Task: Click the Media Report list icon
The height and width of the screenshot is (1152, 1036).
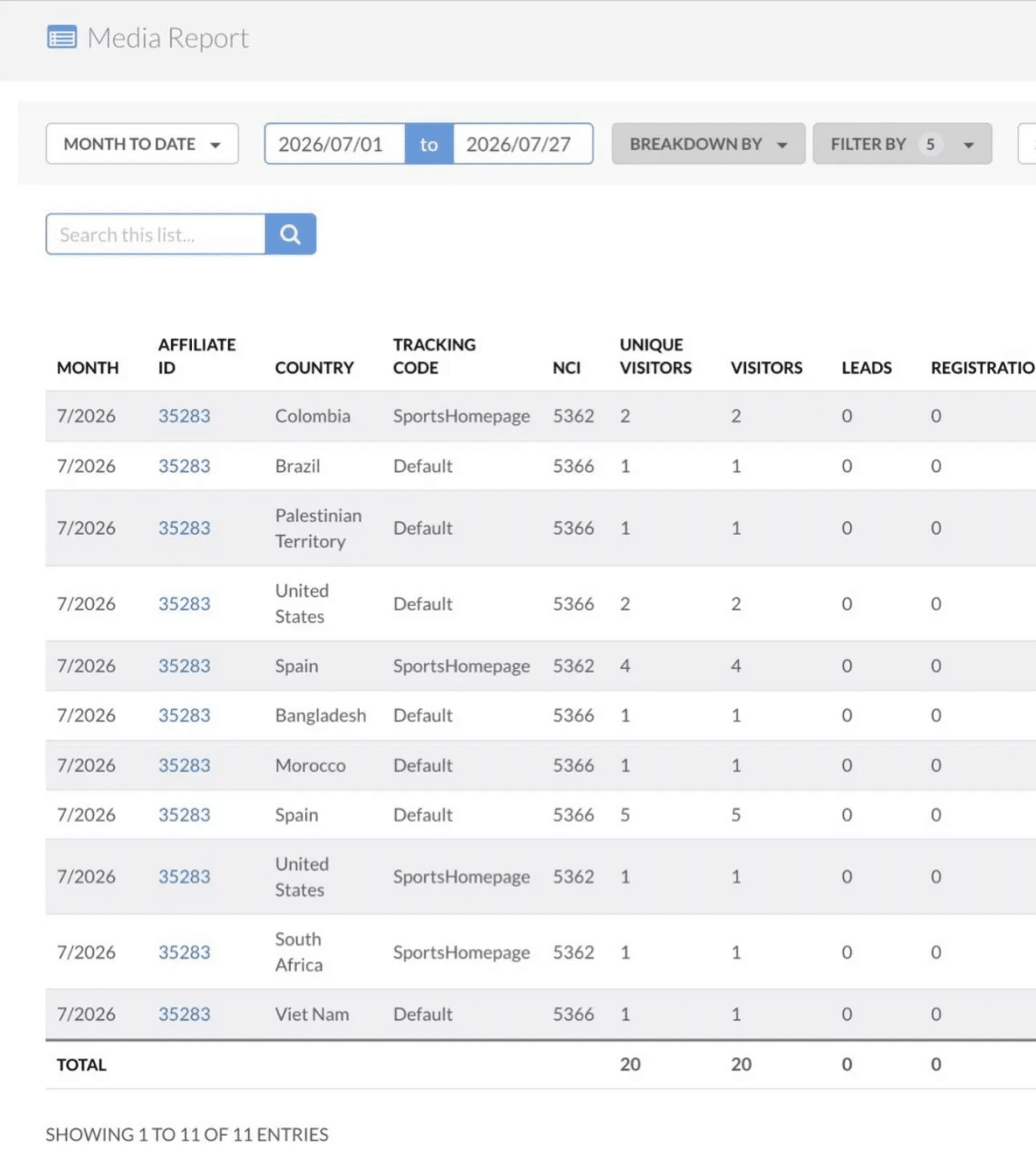Action: (x=62, y=38)
